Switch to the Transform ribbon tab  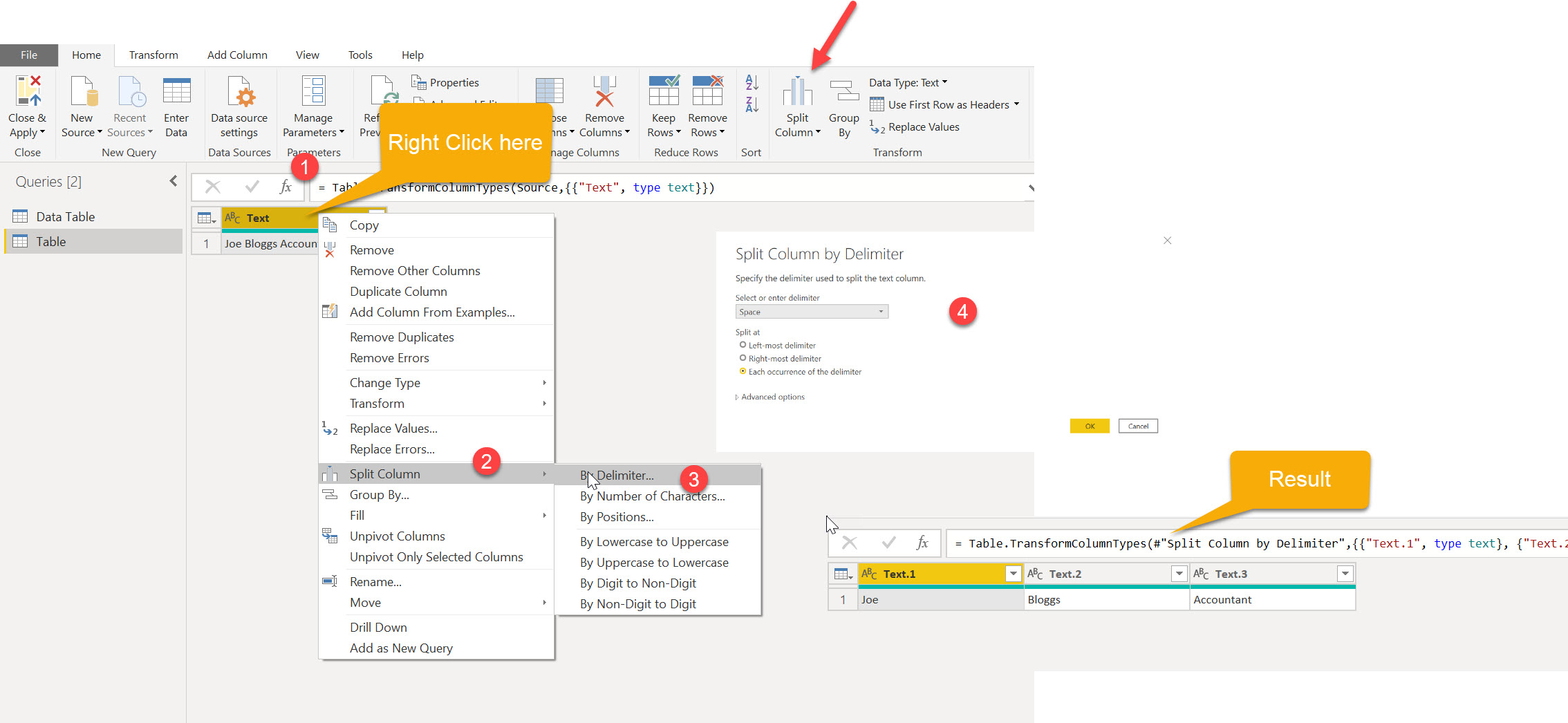153,55
